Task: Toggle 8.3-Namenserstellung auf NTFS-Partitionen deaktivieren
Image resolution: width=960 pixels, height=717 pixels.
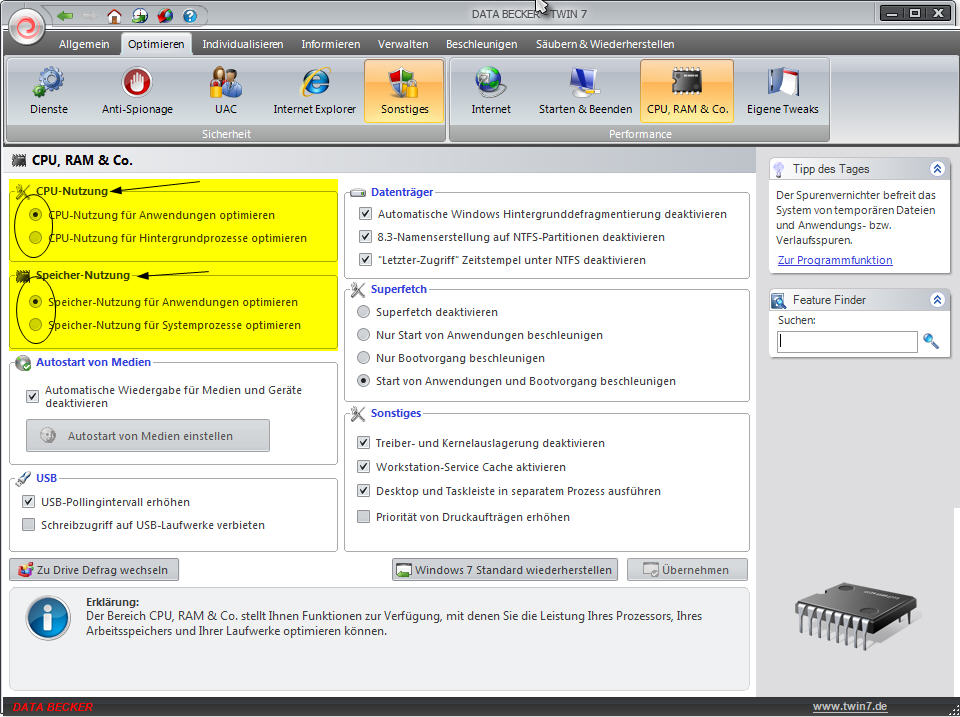Action: 366,236
